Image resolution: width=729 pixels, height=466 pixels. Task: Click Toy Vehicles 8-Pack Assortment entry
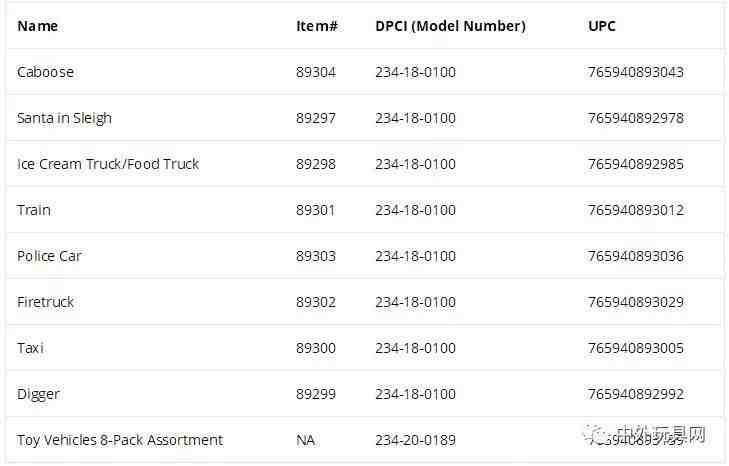(120, 440)
